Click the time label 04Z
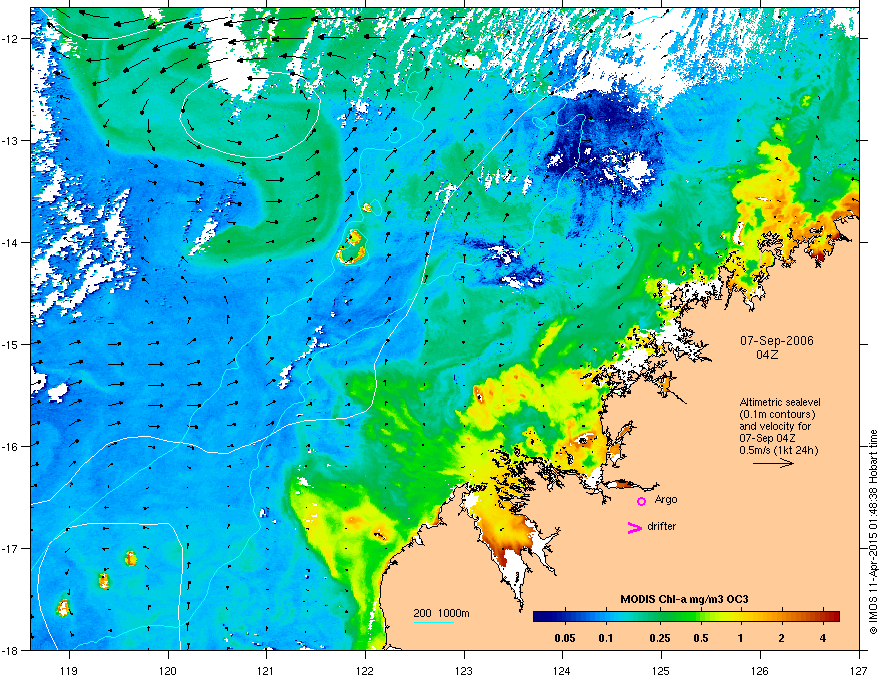The width and height of the screenshot is (880, 680). pos(767,355)
